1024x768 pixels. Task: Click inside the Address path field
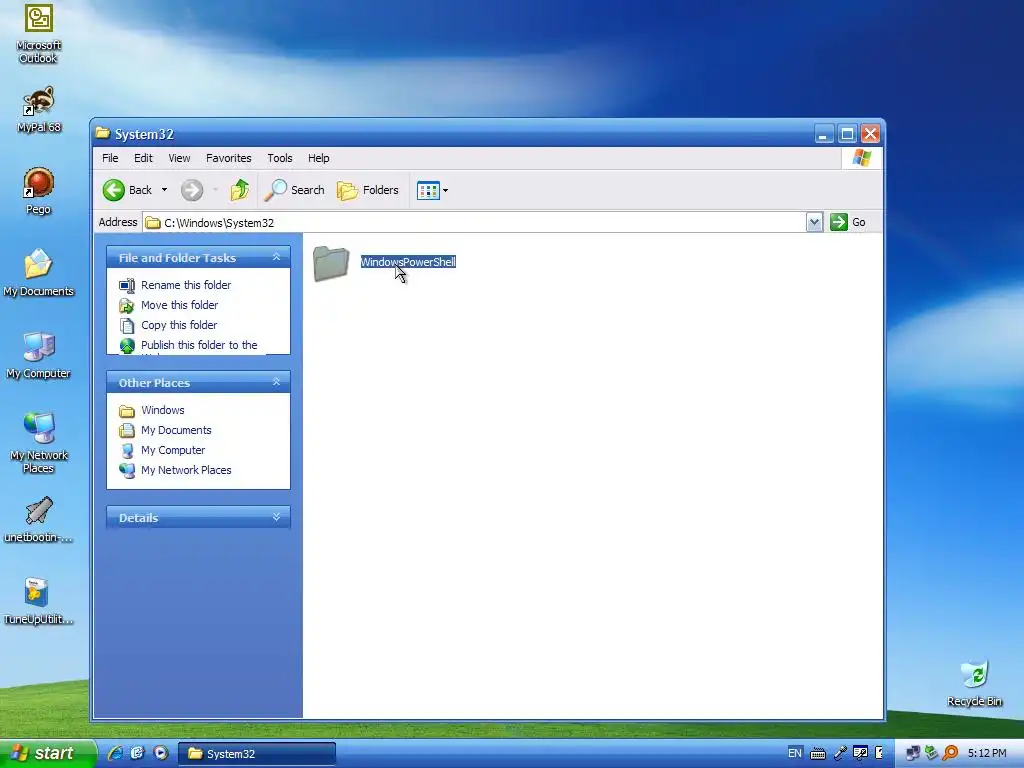(474, 223)
